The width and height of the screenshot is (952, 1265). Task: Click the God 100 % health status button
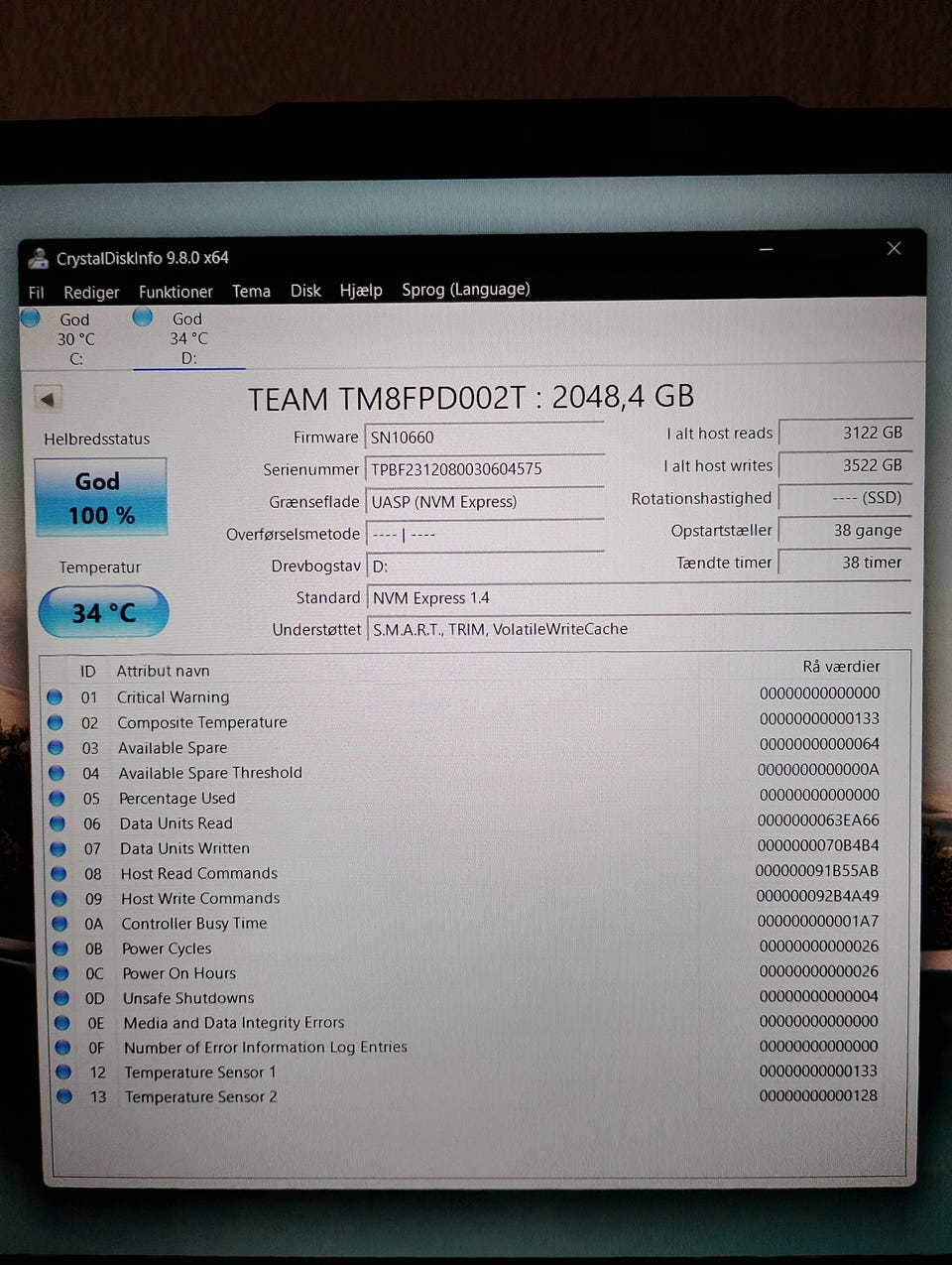pyautogui.click(x=100, y=497)
